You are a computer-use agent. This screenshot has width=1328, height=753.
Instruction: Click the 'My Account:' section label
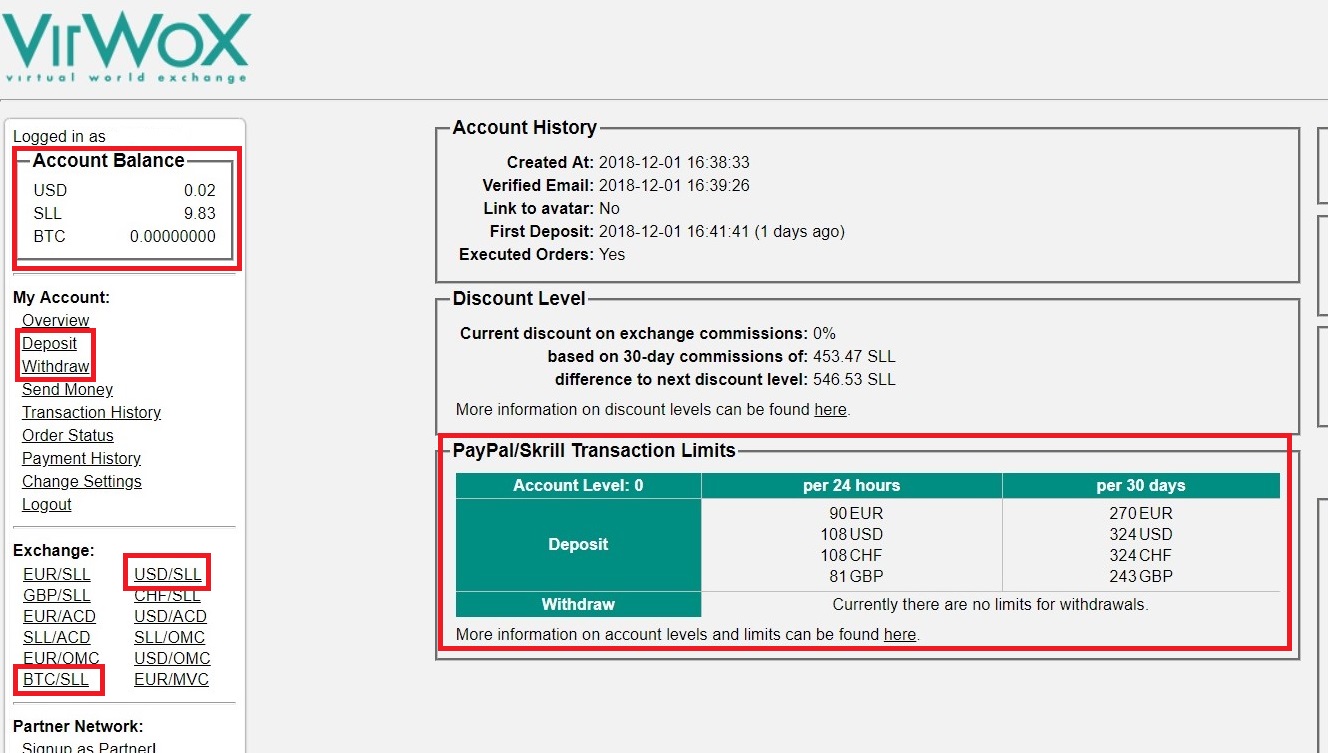pos(61,298)
